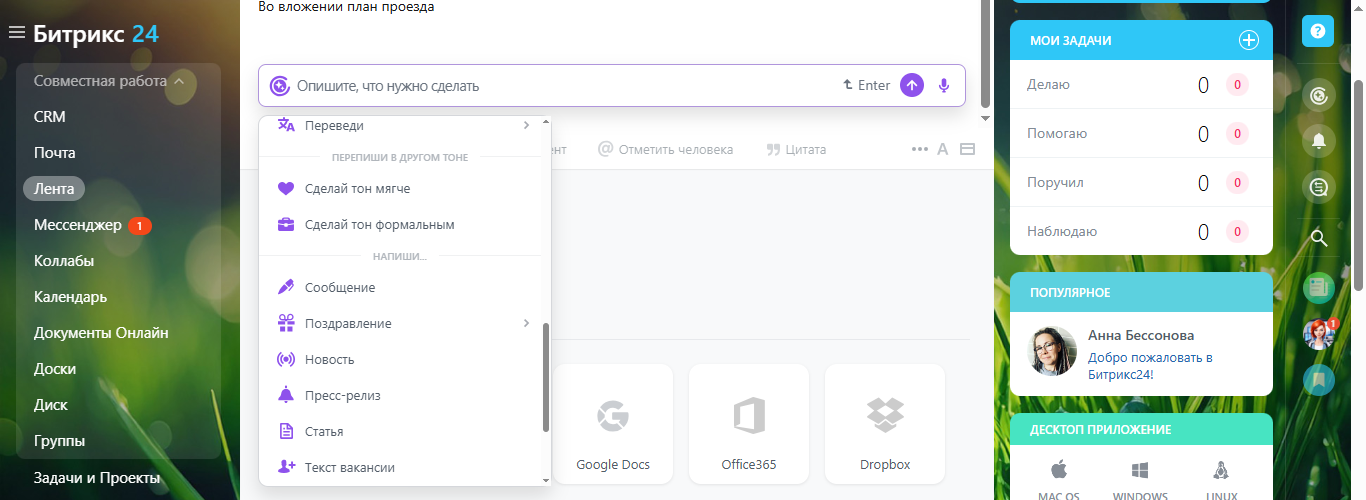Open search with the magnifier icon
The image size is (1366, 500).
tap(1319, 238)
